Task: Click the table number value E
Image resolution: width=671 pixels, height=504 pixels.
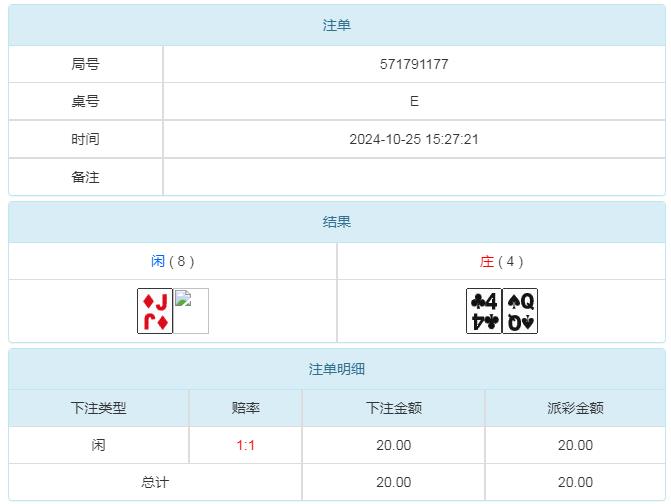Action: tap(414, 102)
